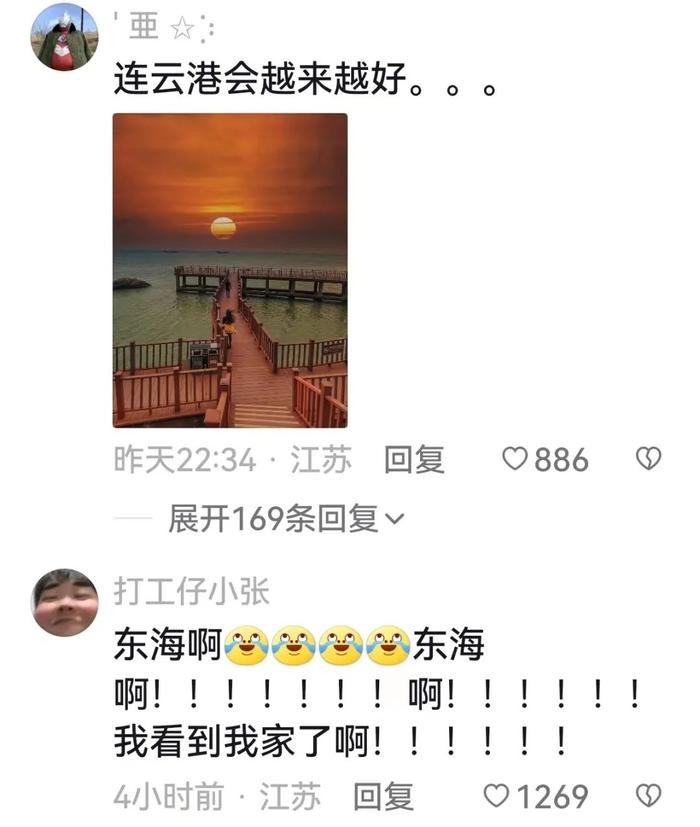The image size is (700, 827).
Task: Like 打工仔小张's comment with 1269 likes
Action: (496, 796)
